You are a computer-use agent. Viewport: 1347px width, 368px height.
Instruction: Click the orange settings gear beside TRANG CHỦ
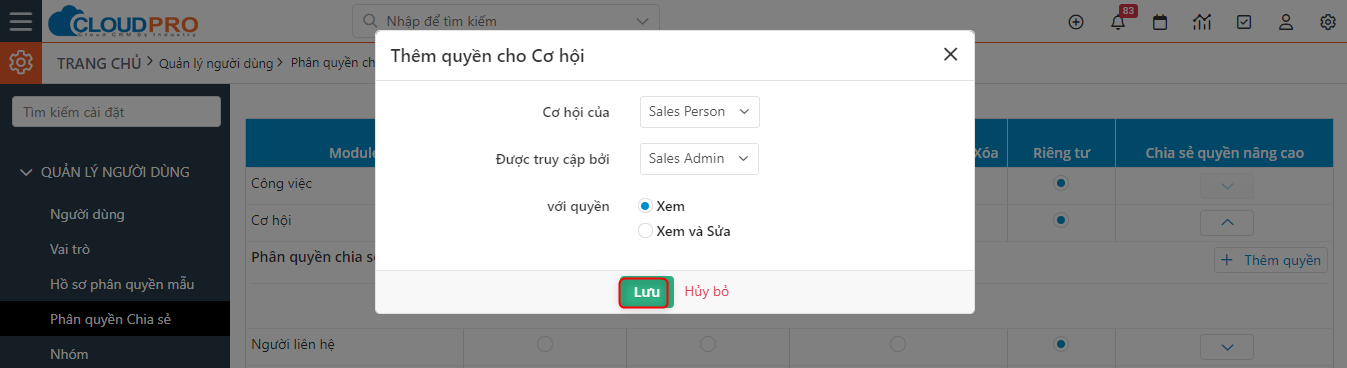[20, 63]
